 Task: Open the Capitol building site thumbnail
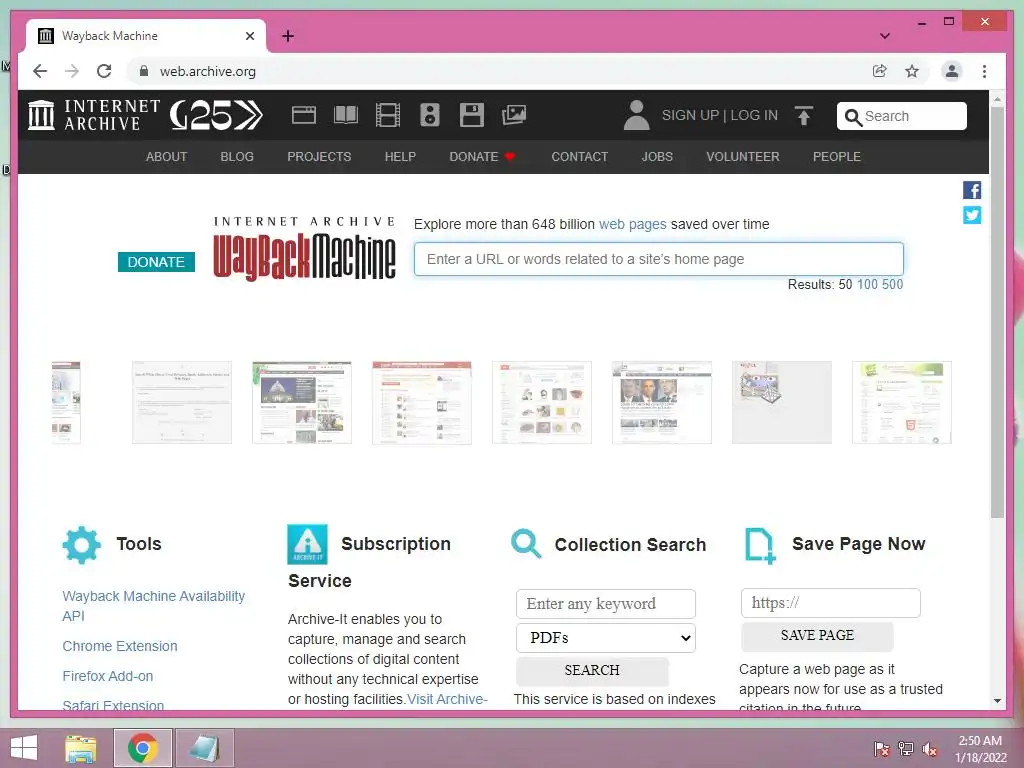(x=302, y=402)
